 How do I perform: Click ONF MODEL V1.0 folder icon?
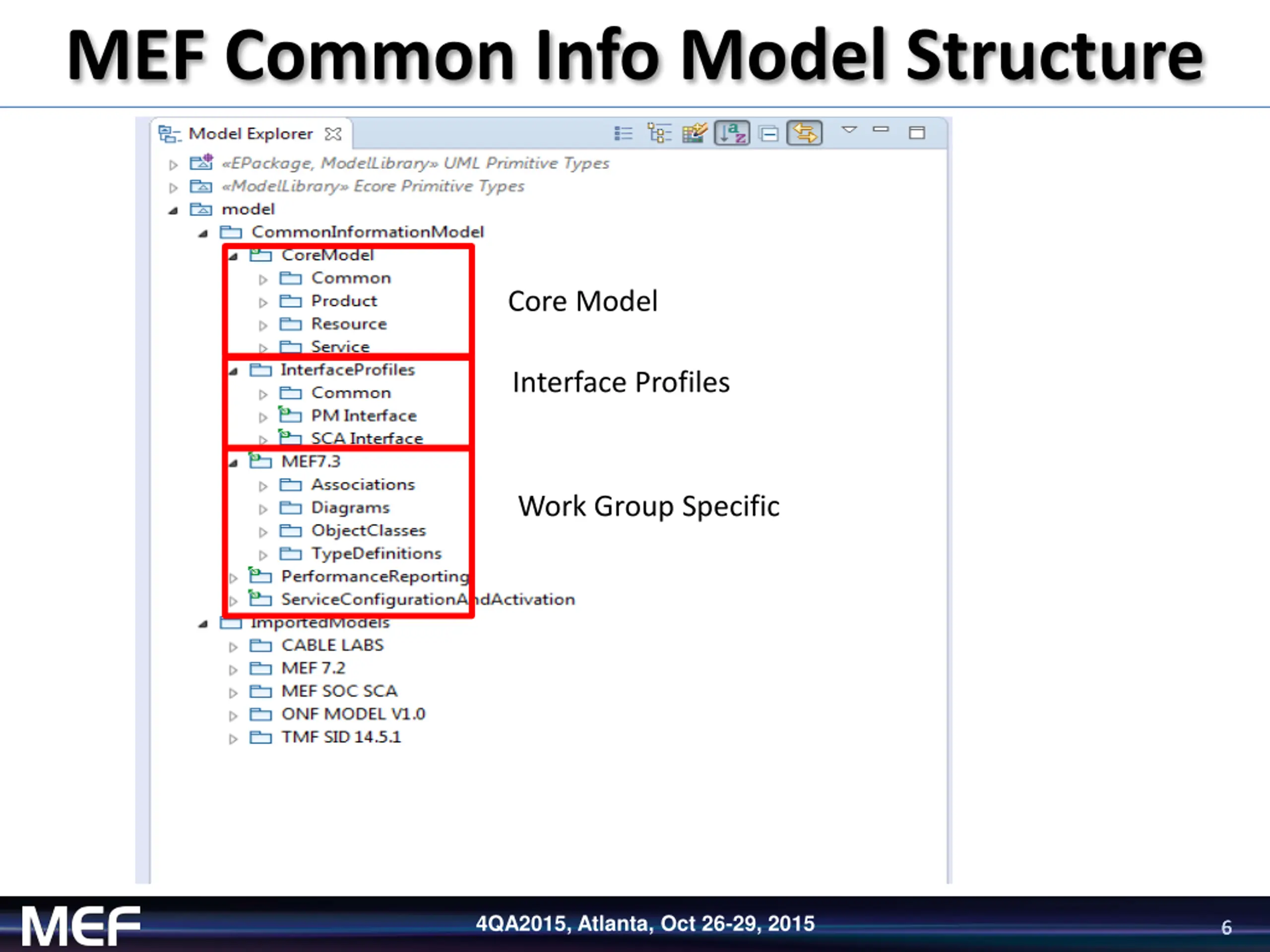click(x=260, y=714)
